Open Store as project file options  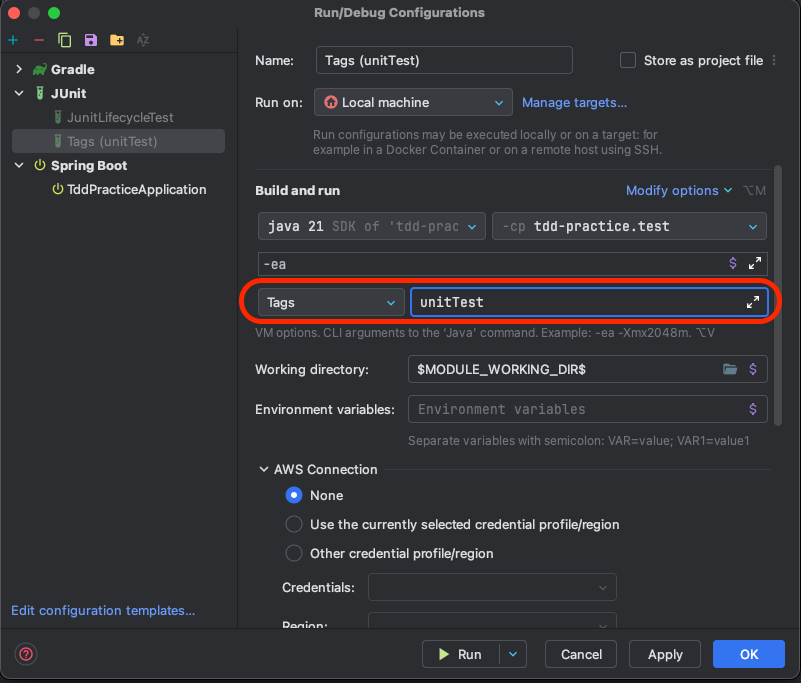(x=774, y=60)
